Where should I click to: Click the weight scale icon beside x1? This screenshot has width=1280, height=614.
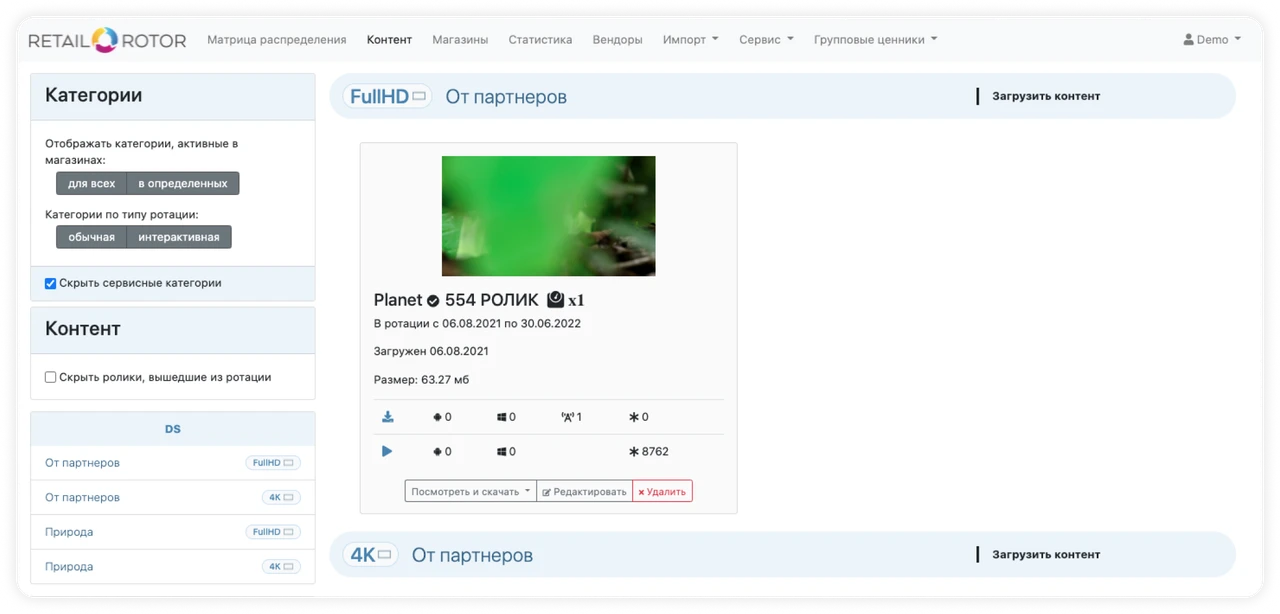(556, 300)
